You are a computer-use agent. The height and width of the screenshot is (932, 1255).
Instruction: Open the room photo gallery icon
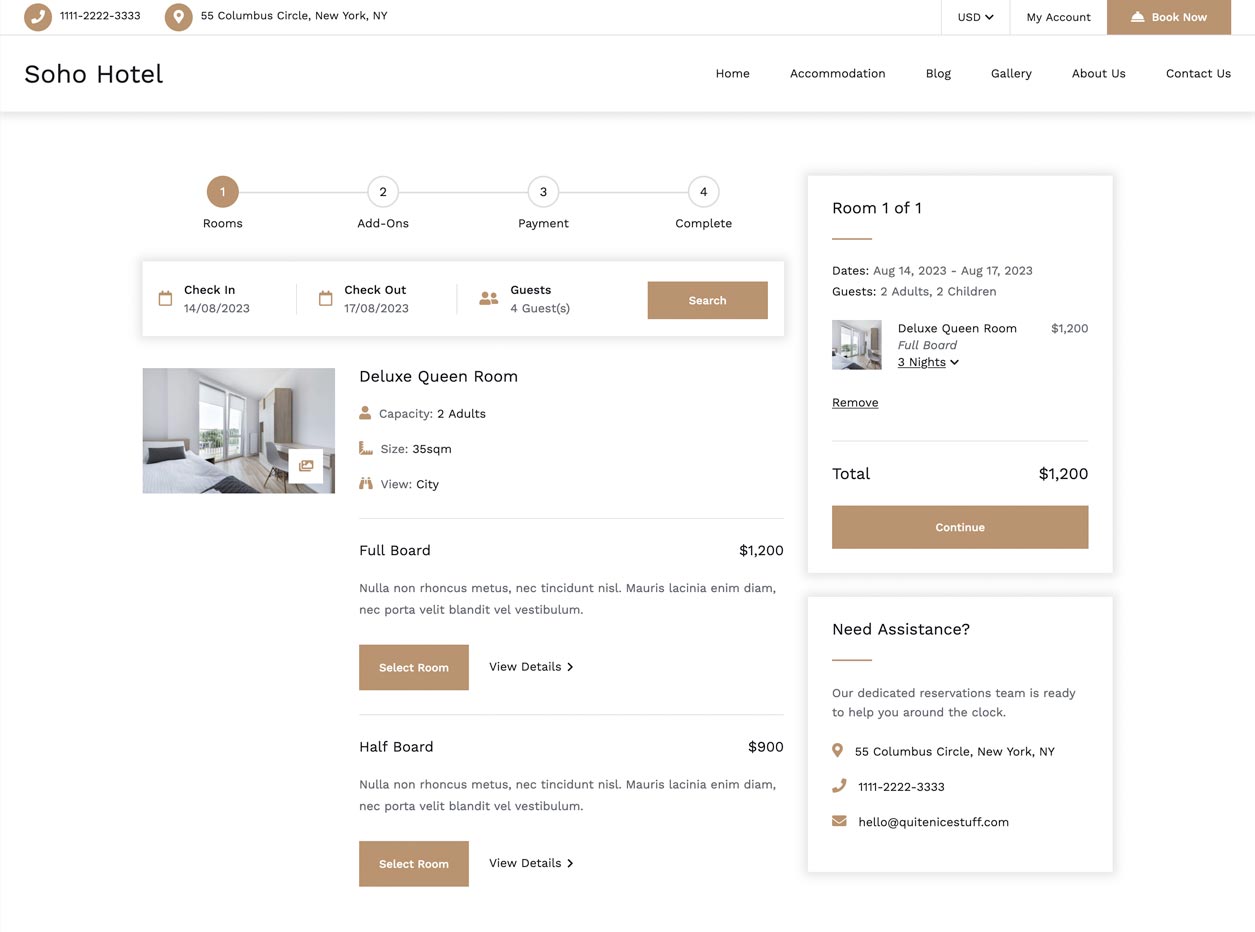[306, 466]
